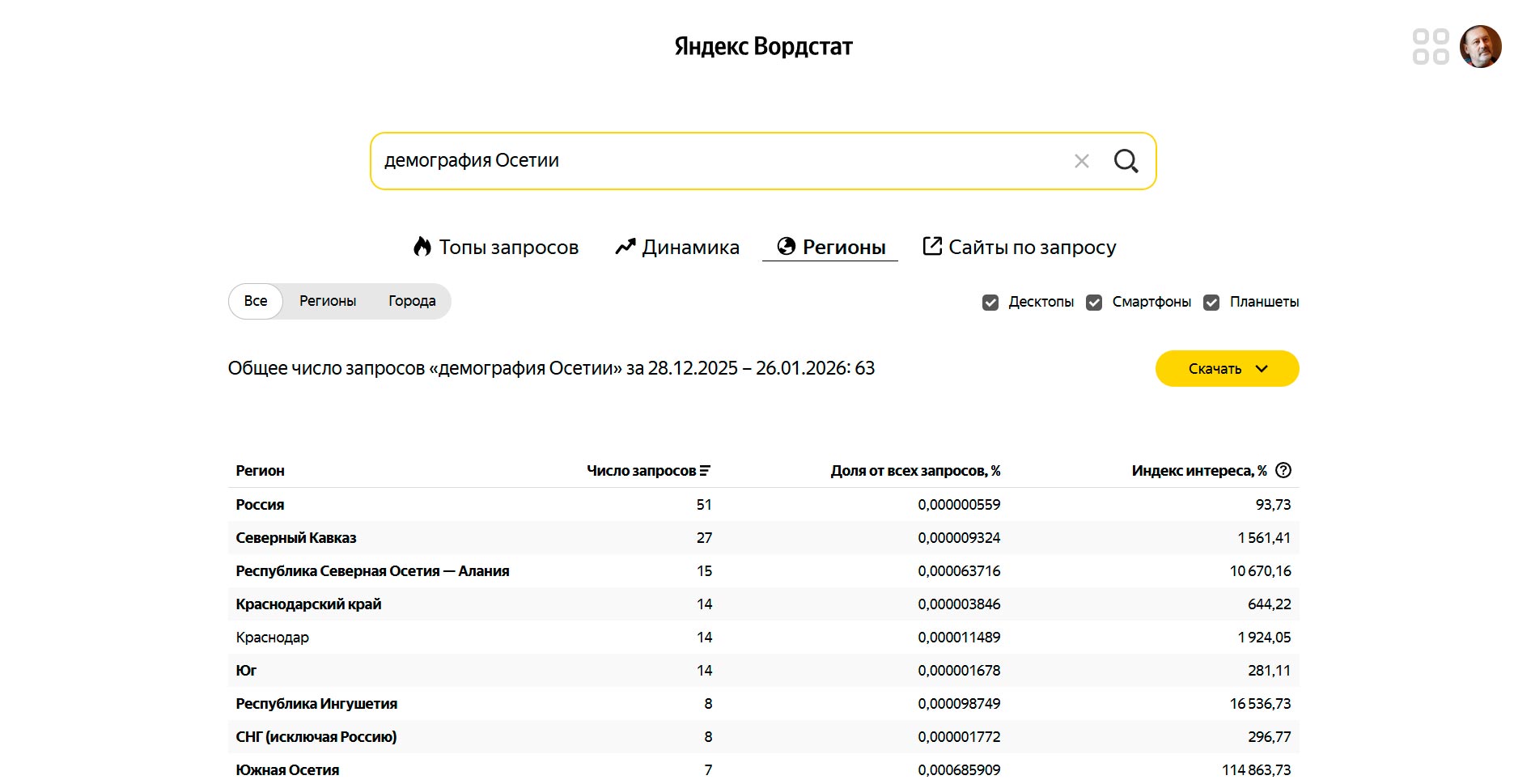Uncheck the Десктопы checkbox

pyautogui.click(x=990, y=303)
